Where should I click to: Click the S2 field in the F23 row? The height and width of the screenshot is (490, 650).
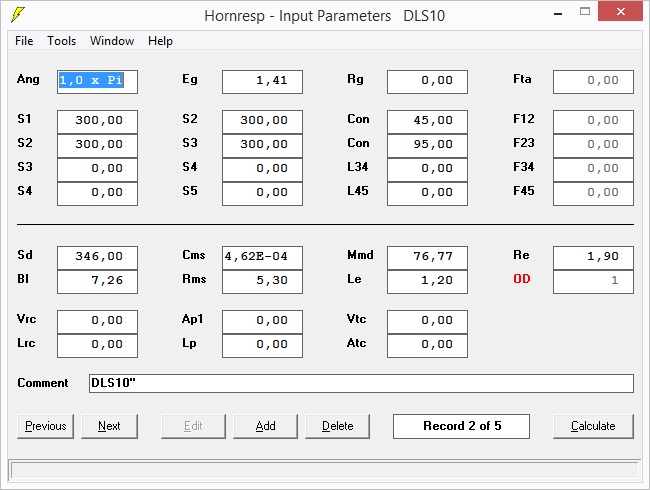[97, 146]
